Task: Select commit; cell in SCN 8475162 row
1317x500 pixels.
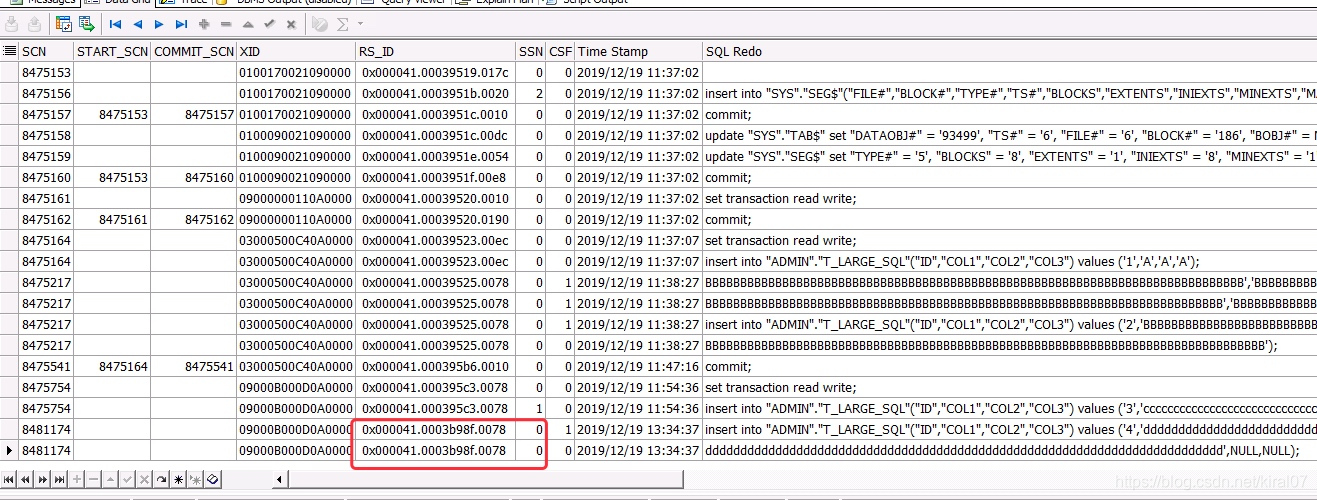Action: click(x=1009, y=219)
